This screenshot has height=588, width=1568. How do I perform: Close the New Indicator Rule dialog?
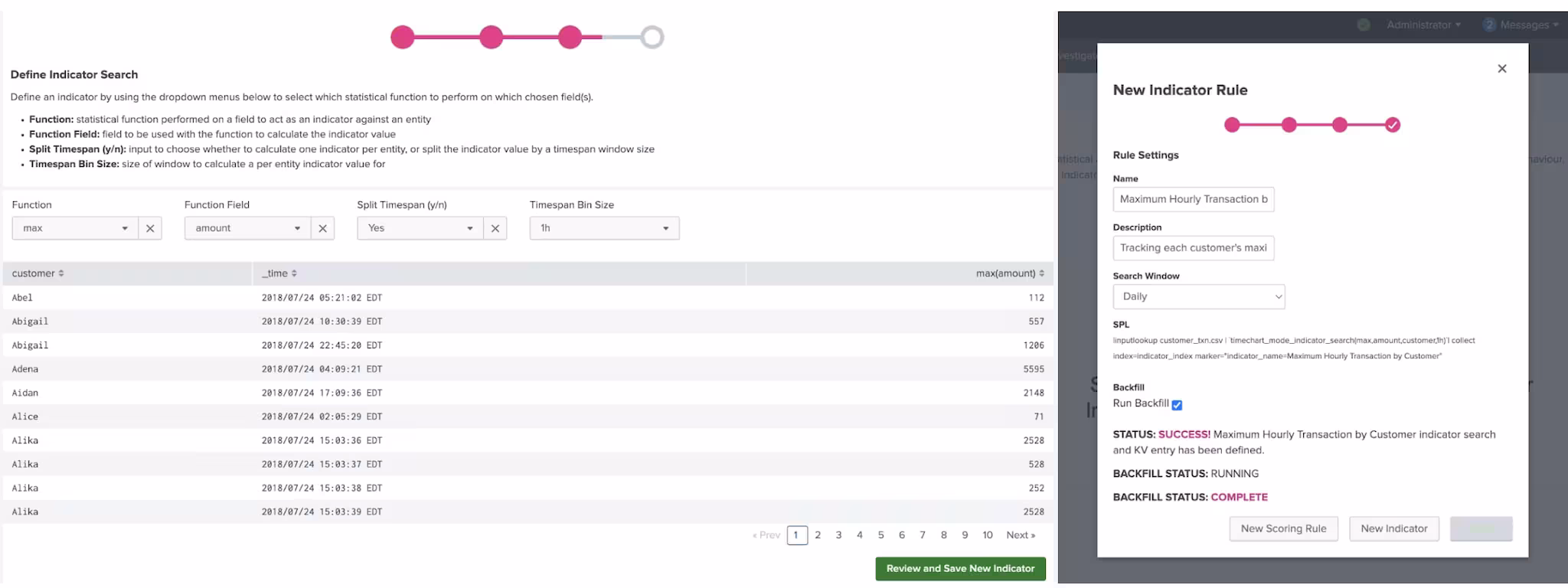click(x=1501, y=69)
